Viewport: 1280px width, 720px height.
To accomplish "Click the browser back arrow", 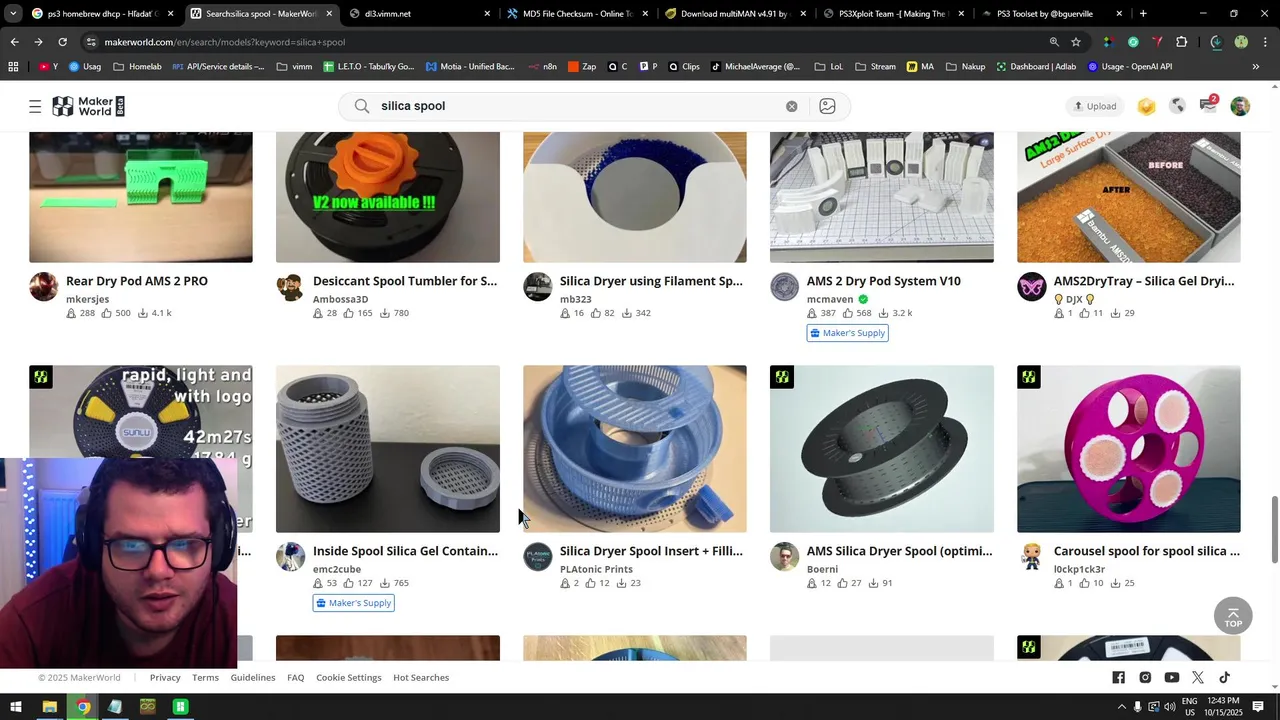I will 14,42.
